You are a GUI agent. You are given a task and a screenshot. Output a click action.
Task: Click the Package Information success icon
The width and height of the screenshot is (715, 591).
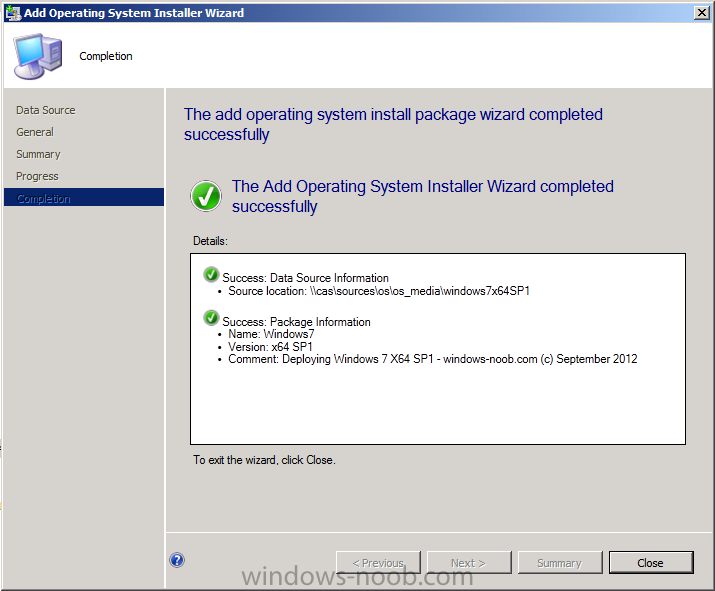[x=211, y=318]
